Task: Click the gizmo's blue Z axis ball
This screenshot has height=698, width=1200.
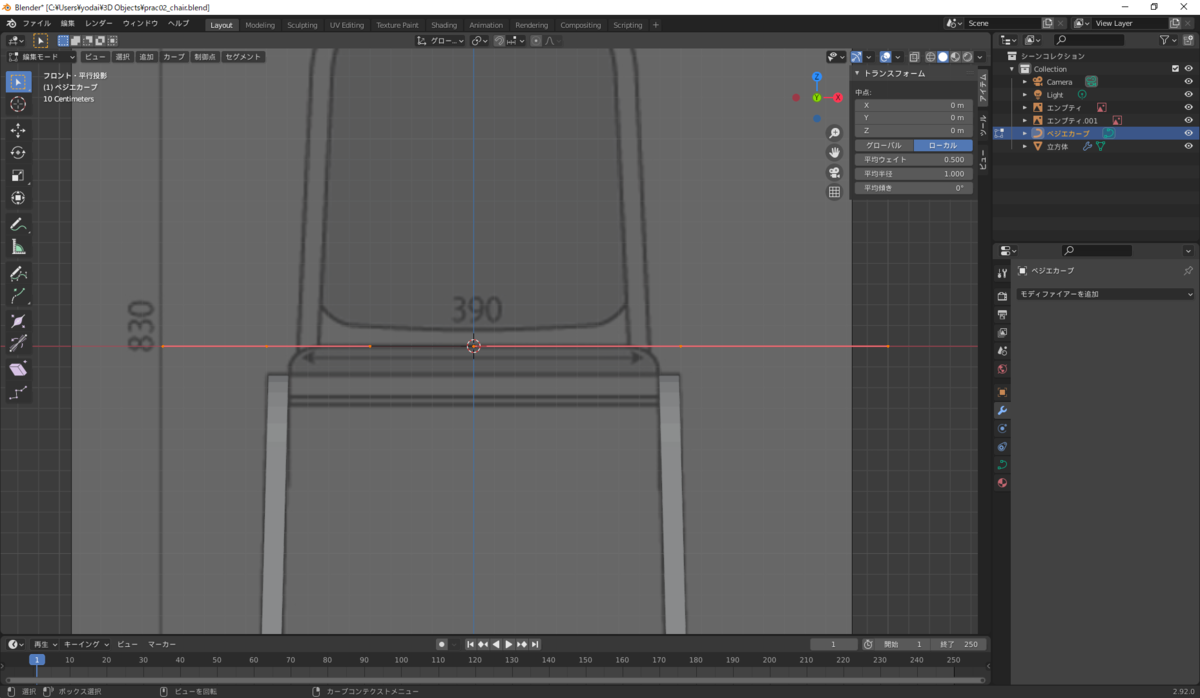Action: [x=817, y=77]
